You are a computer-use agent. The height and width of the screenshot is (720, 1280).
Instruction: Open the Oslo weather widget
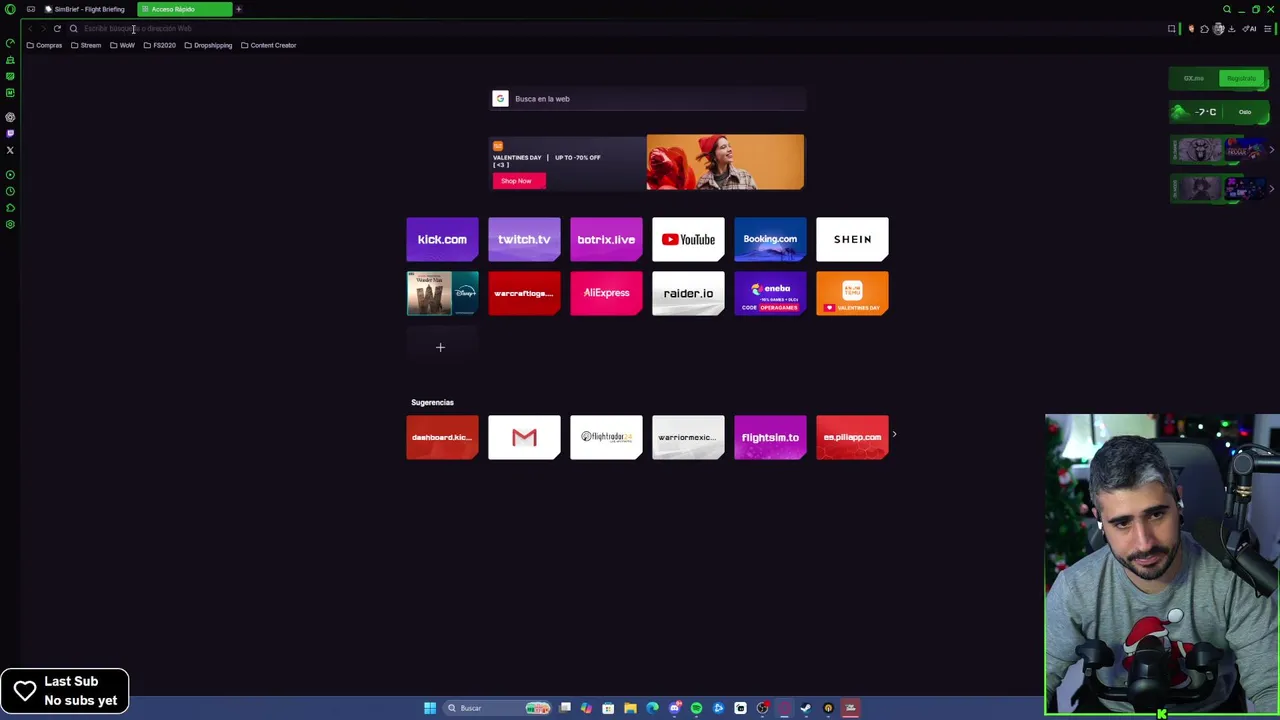point(1219,112)
